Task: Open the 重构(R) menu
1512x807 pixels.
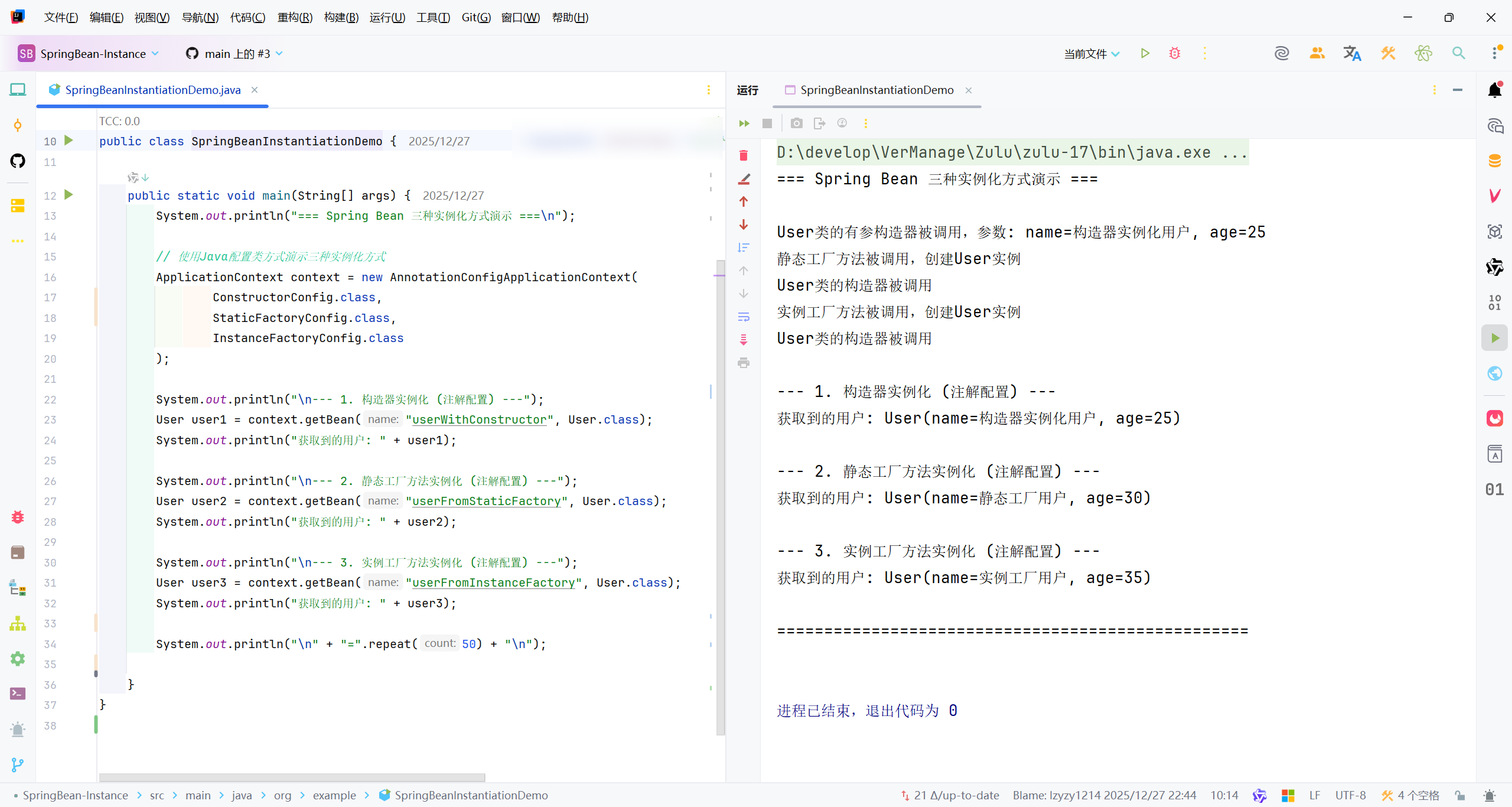Action: point(295,17)
